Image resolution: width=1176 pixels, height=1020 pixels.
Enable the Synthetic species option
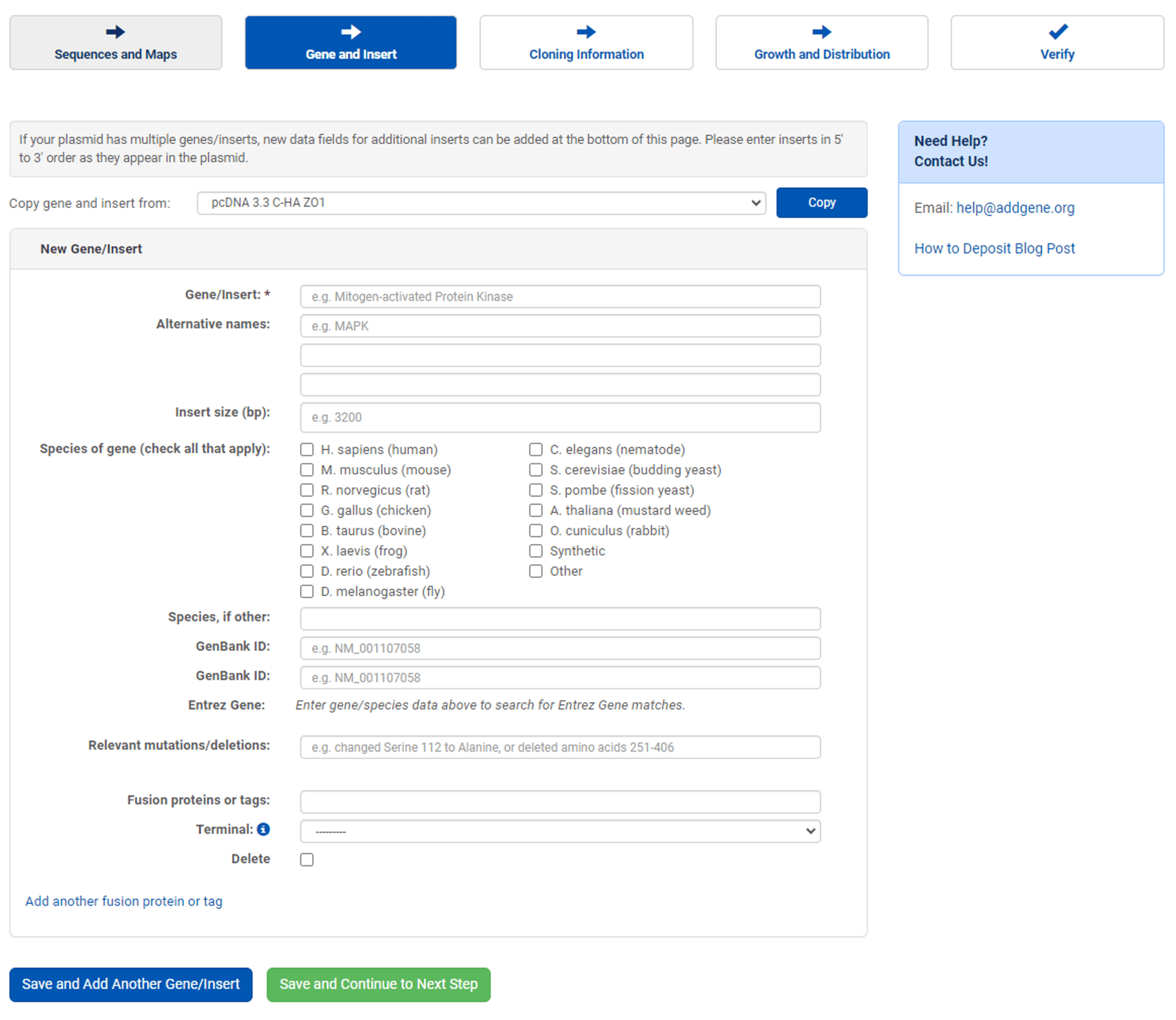click(535, 551)
